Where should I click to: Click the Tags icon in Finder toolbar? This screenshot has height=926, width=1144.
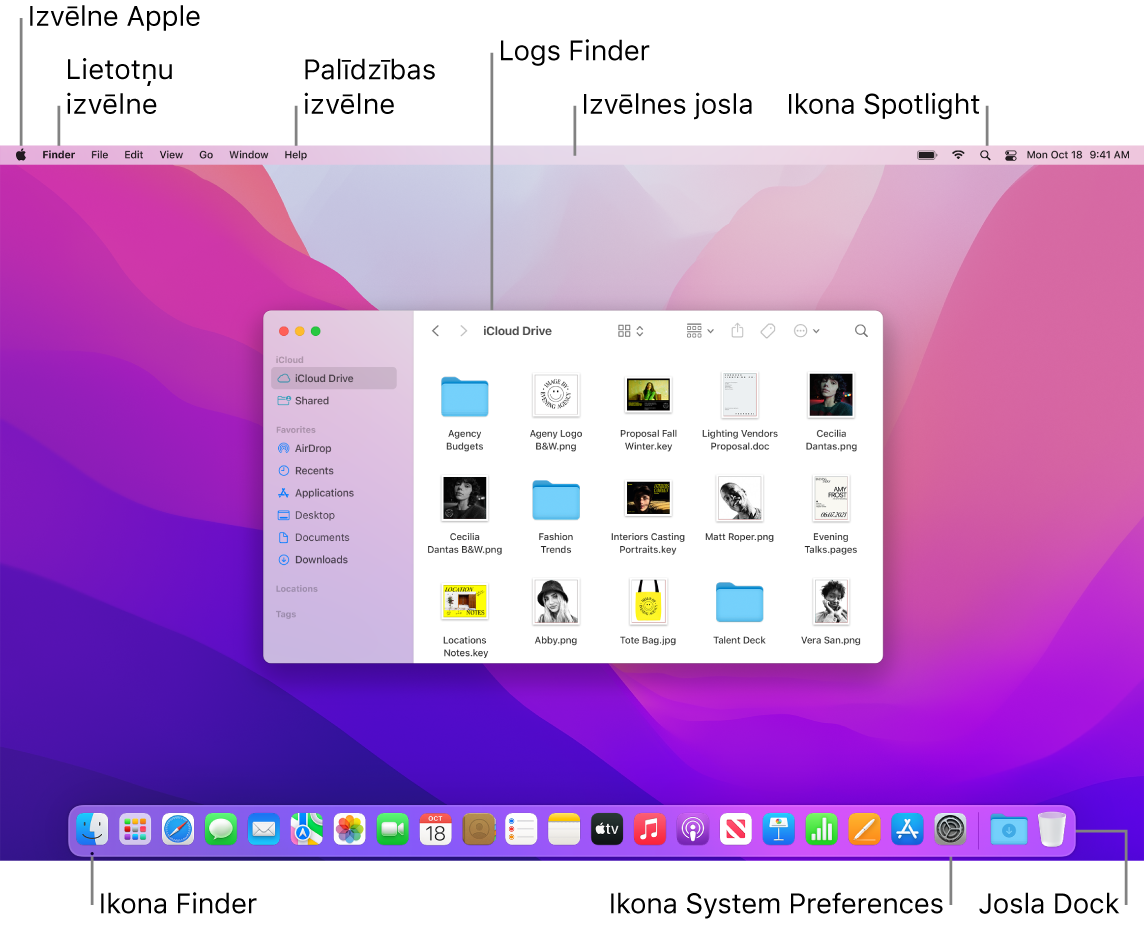pos(767,330)
